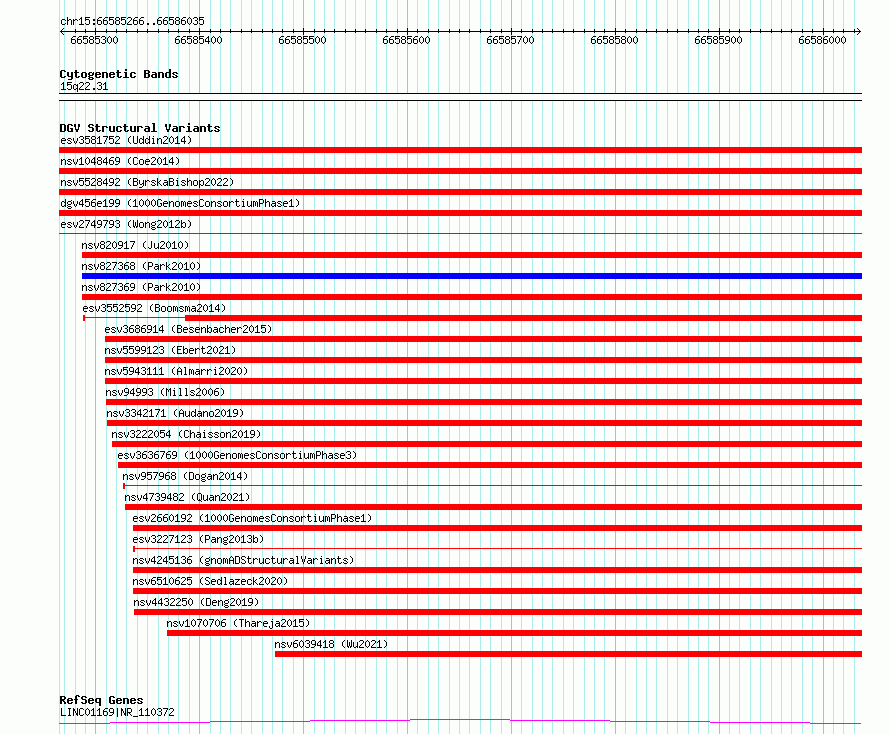The image size is (890, 734).
Task: Click ruler position 66585300
Action: point(94,40)
